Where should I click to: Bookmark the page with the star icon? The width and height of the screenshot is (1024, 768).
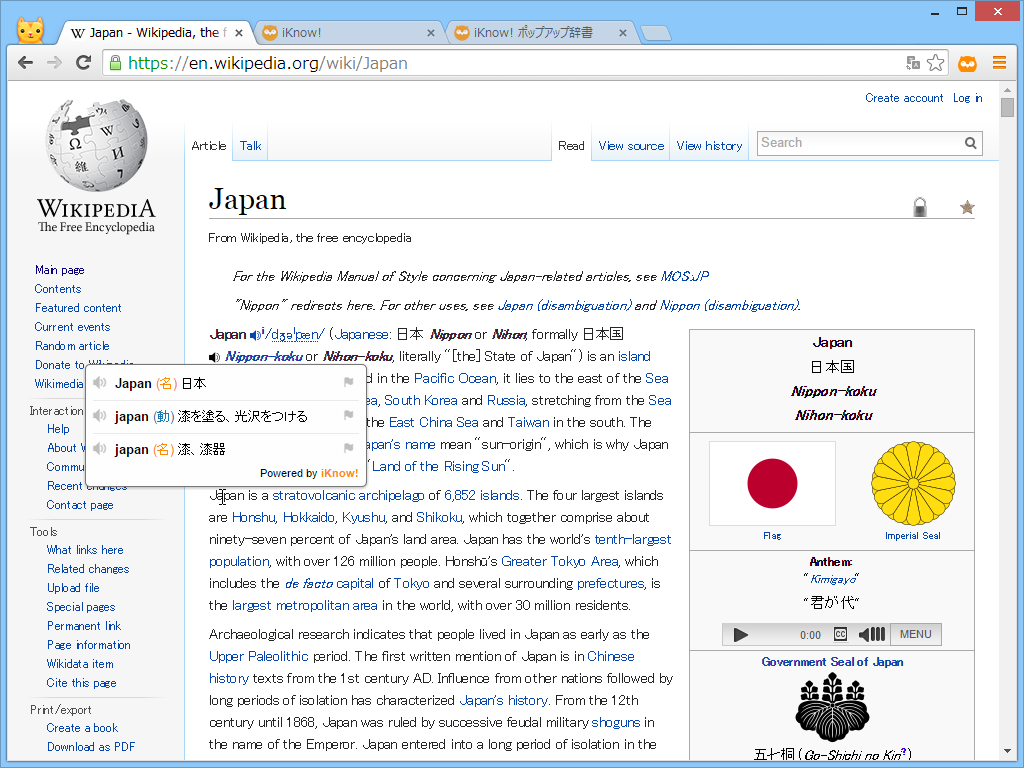(x=935, y=63)
